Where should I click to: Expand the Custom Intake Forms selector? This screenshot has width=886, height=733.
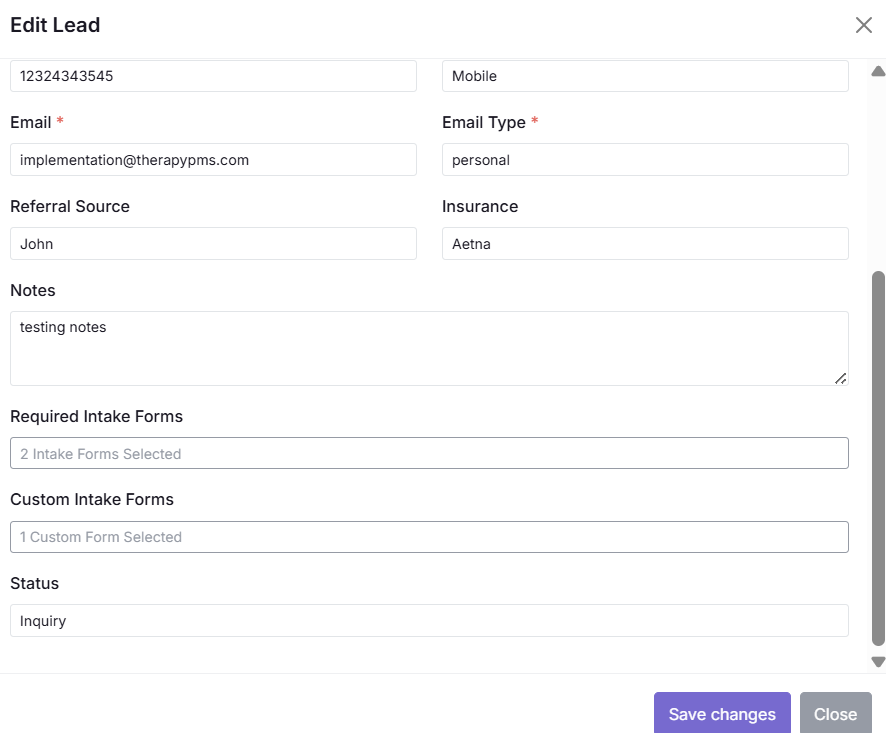tap(429, 537)
